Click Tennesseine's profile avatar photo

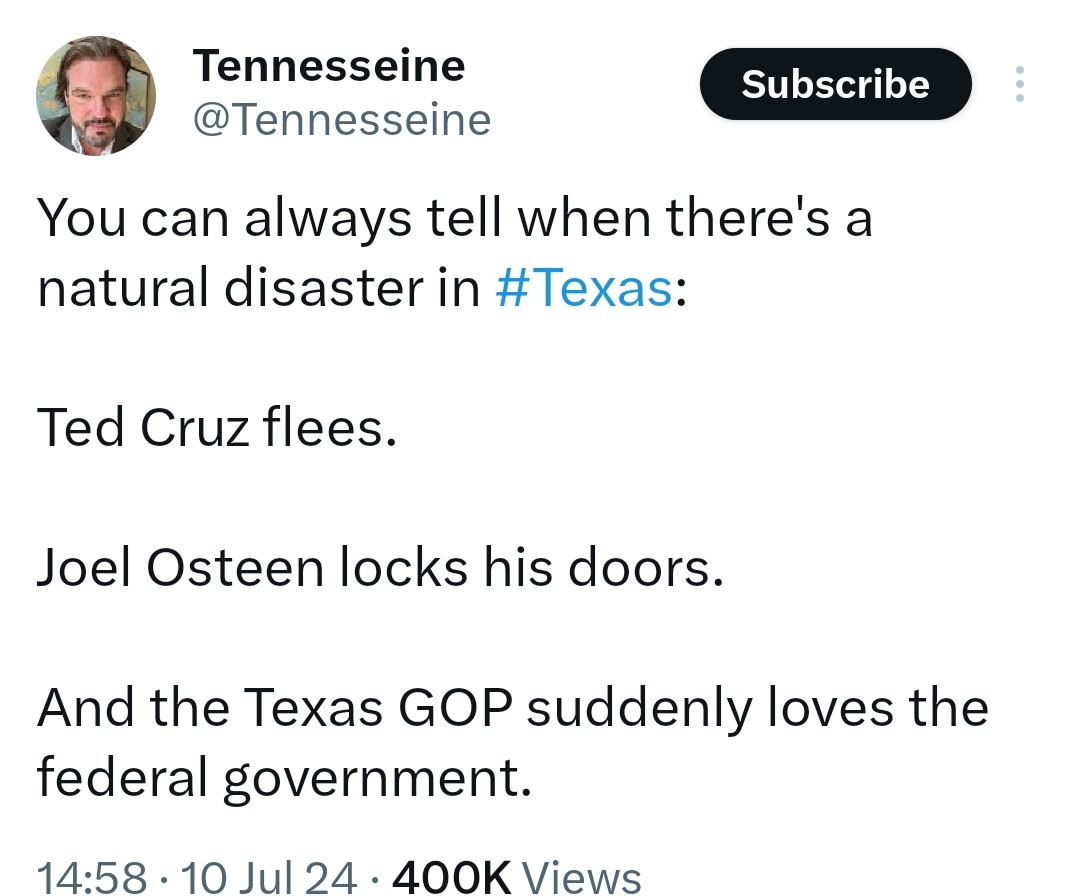96,96
